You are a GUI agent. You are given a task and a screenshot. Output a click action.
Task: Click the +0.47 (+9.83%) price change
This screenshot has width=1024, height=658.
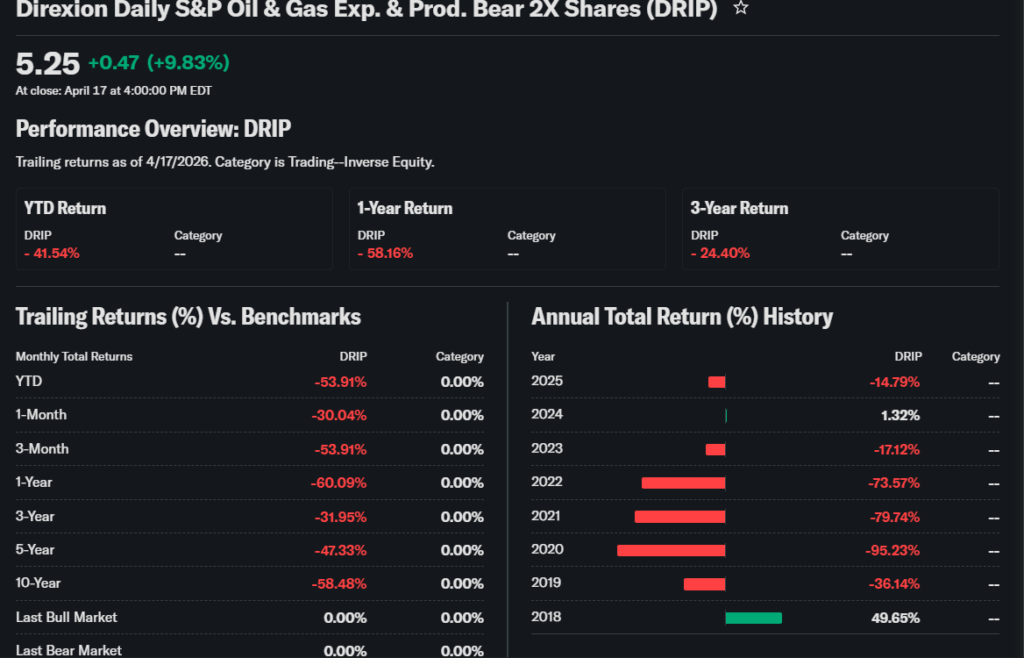pyautogui.click(x=158, y=63)
